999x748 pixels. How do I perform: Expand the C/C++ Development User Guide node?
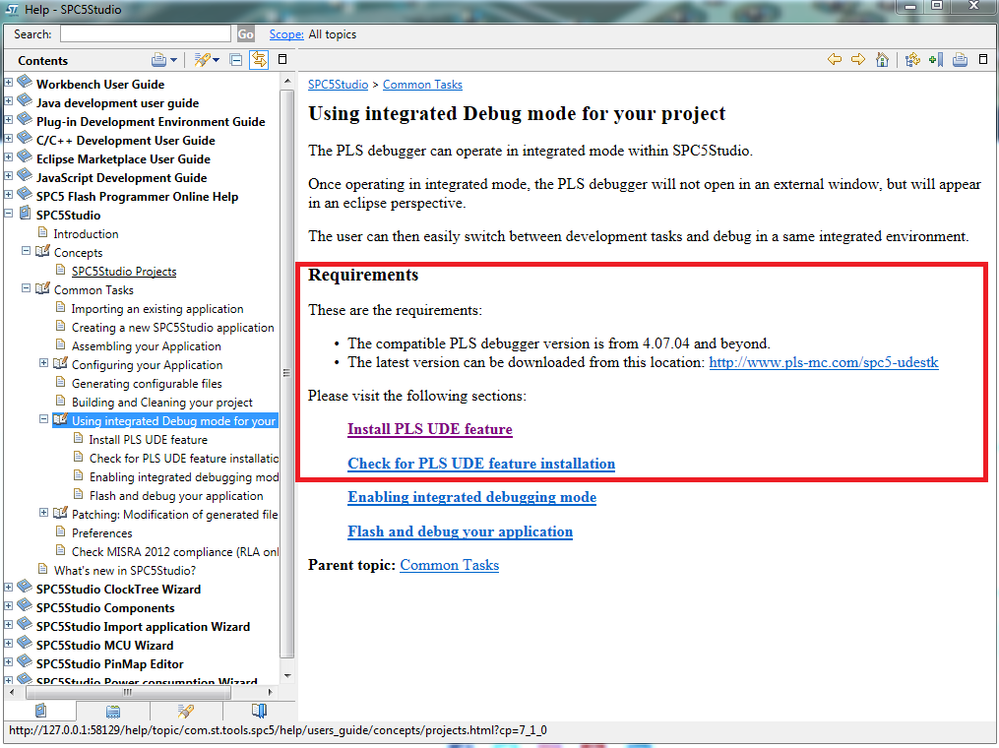click(x=8, y=138)
